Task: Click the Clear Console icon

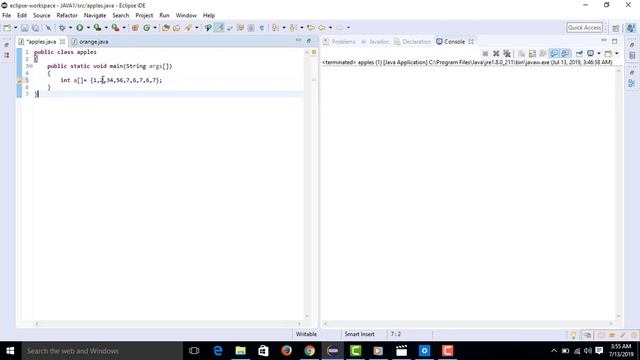Action: point(521,53)
